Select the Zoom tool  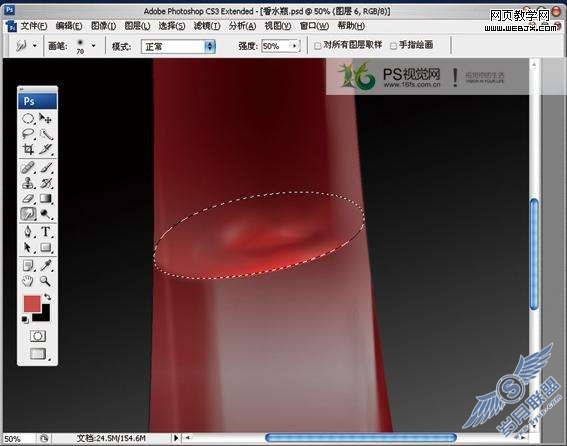pyautogui.click(x=46, y=281)
